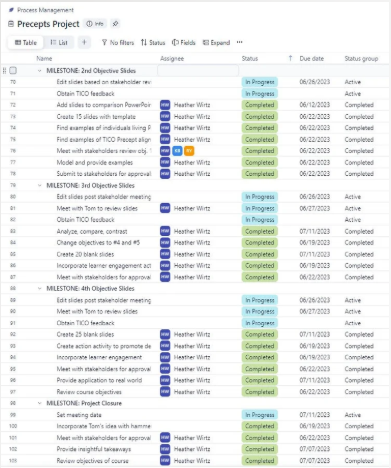The height and width of the screenshot is (468, 391).
Task: Click Active status group on row 99
Action: pyautogui.click(x=353, y=415)
